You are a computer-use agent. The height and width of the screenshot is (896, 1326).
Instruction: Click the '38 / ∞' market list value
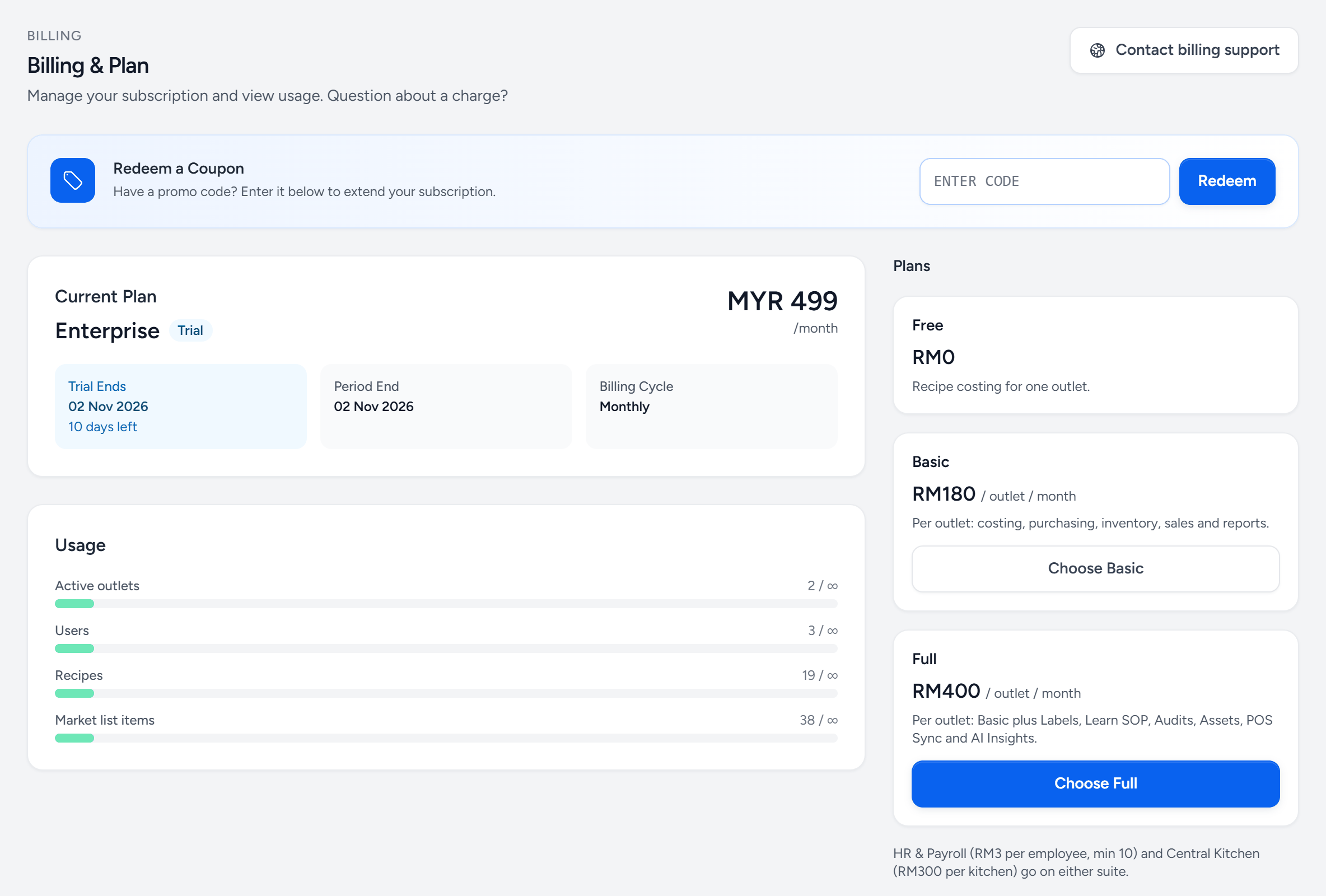point(818,720)
